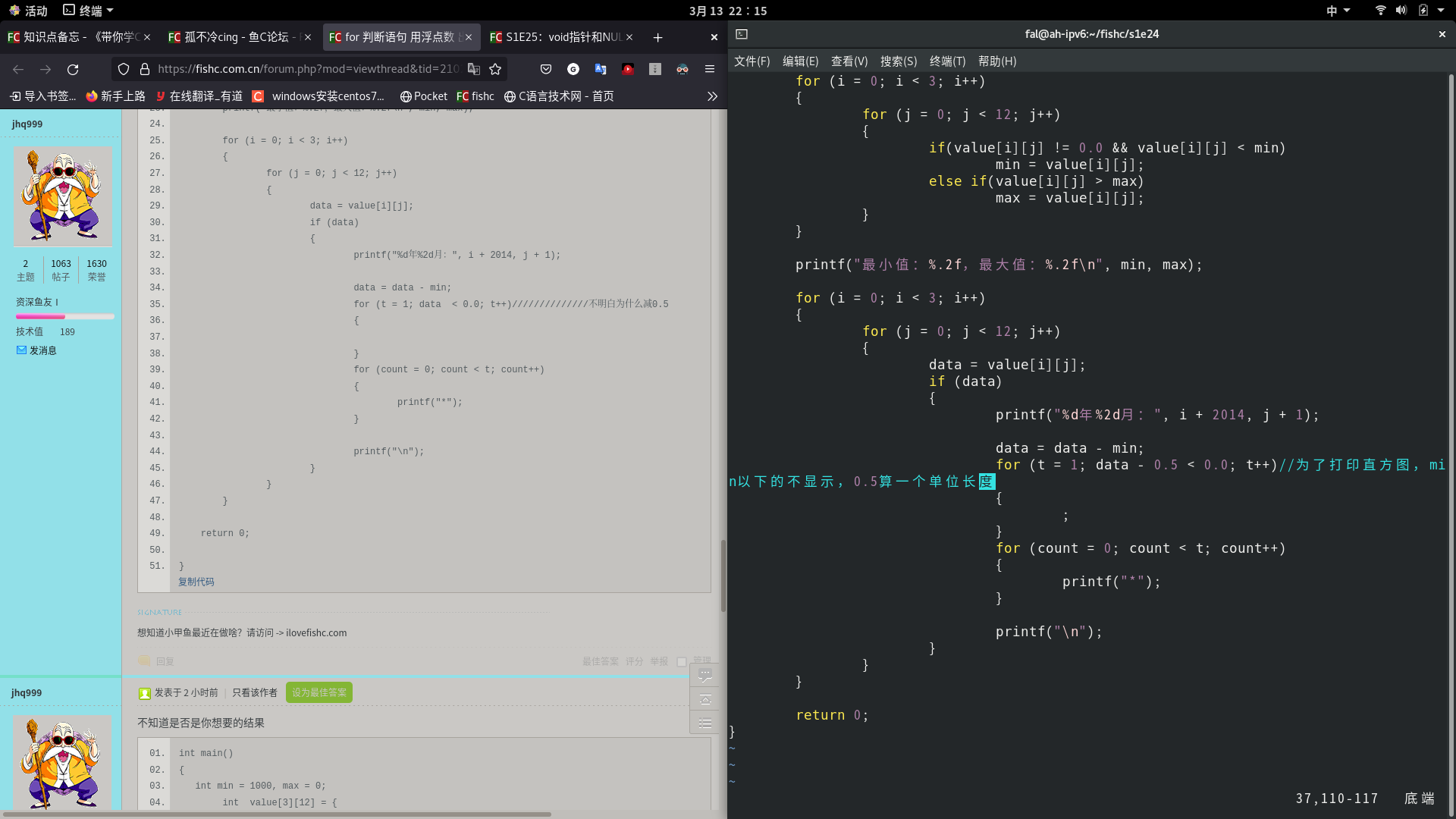Screen dimensions: 1456x819
Task: Click the 评分 link on the post
Action: click(x=634, y=661)
